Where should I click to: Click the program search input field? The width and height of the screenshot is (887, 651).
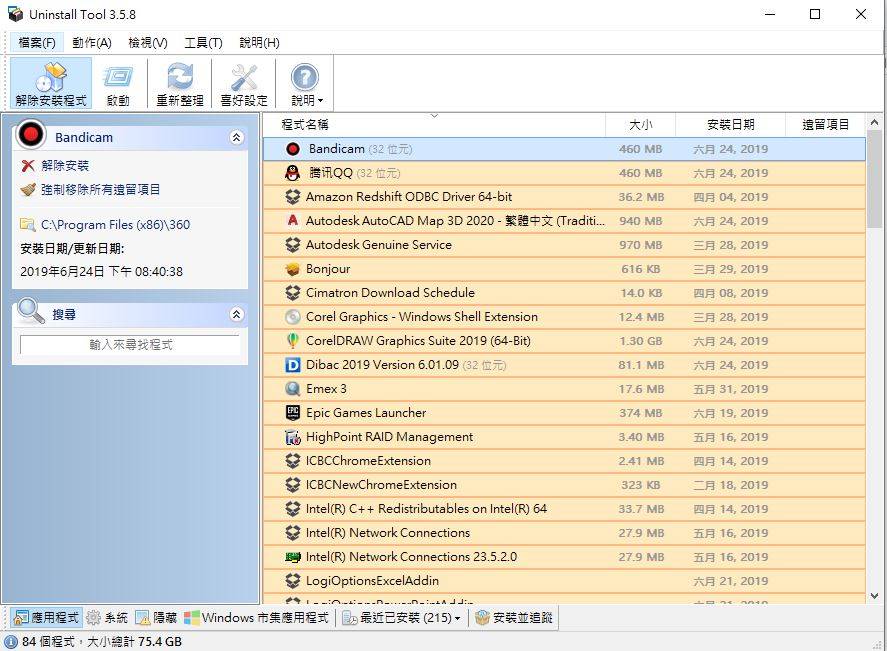(130, 344)
